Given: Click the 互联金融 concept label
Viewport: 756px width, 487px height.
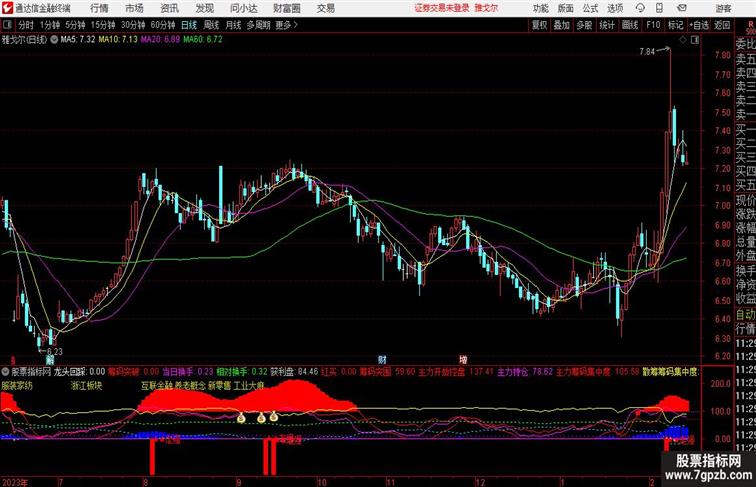Looking at the screenshot, I should tap(157, 386).
